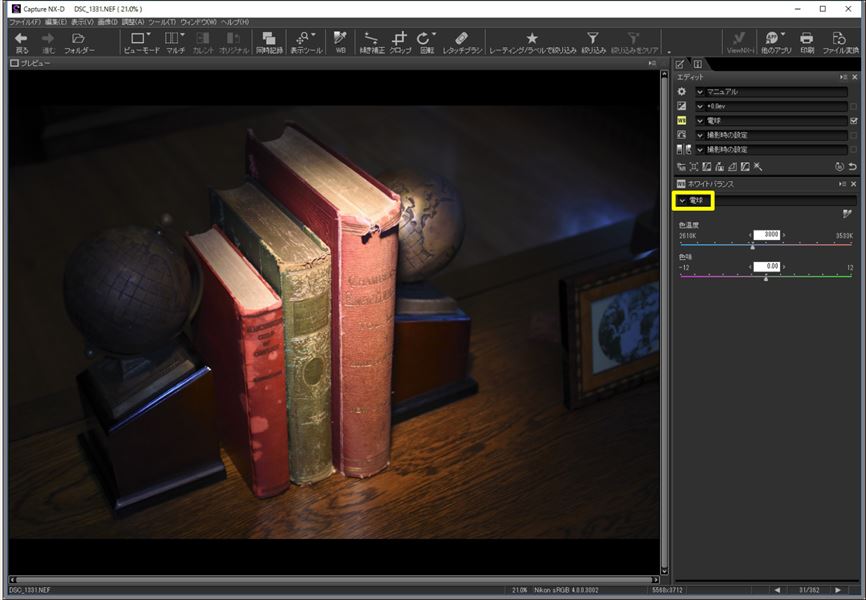Go to the next image arrow
Screen dimensions: 866x600
click(838, 590)
